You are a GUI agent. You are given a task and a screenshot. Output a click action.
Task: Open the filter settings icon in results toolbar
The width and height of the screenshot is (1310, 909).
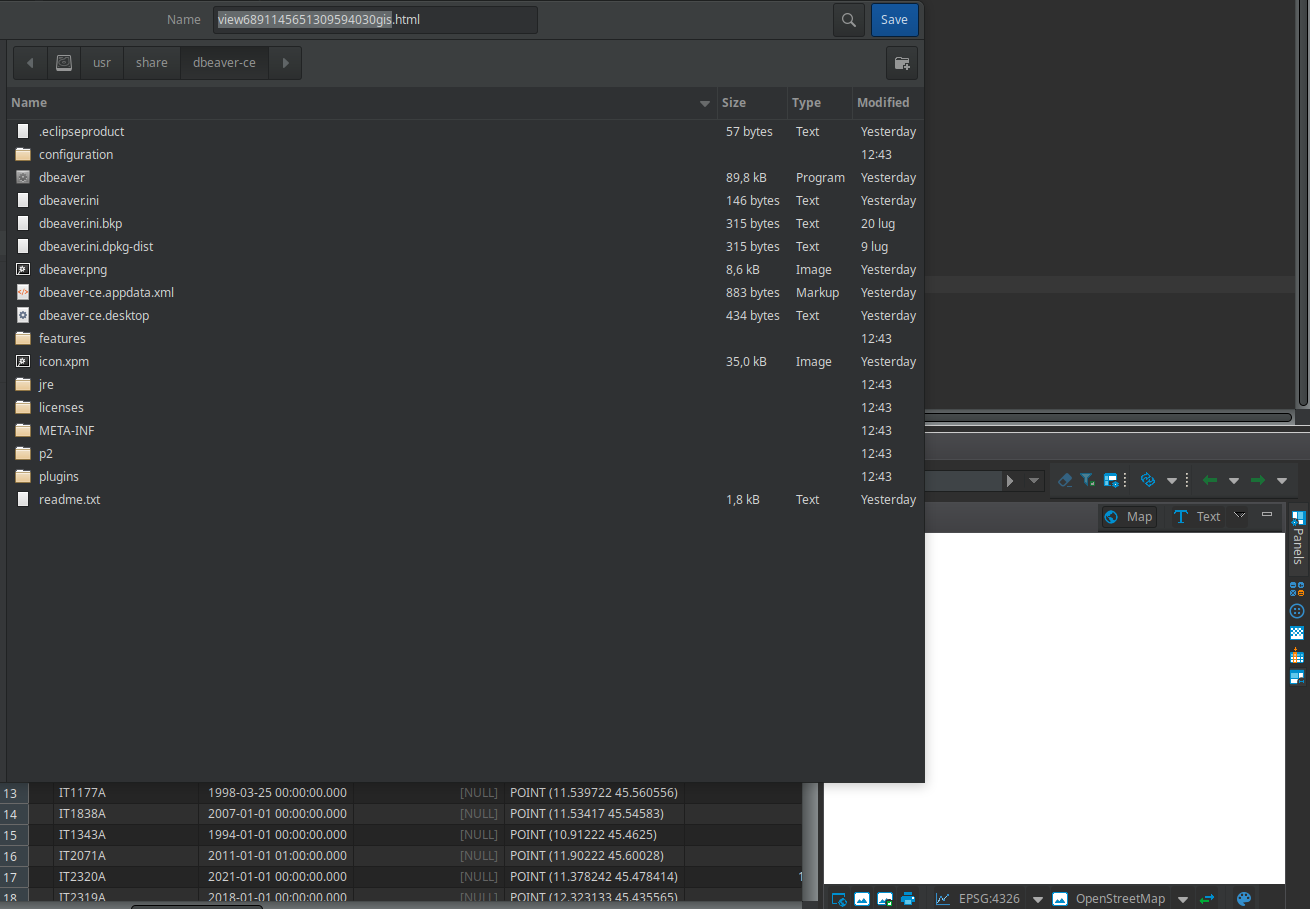point(1088,479)
